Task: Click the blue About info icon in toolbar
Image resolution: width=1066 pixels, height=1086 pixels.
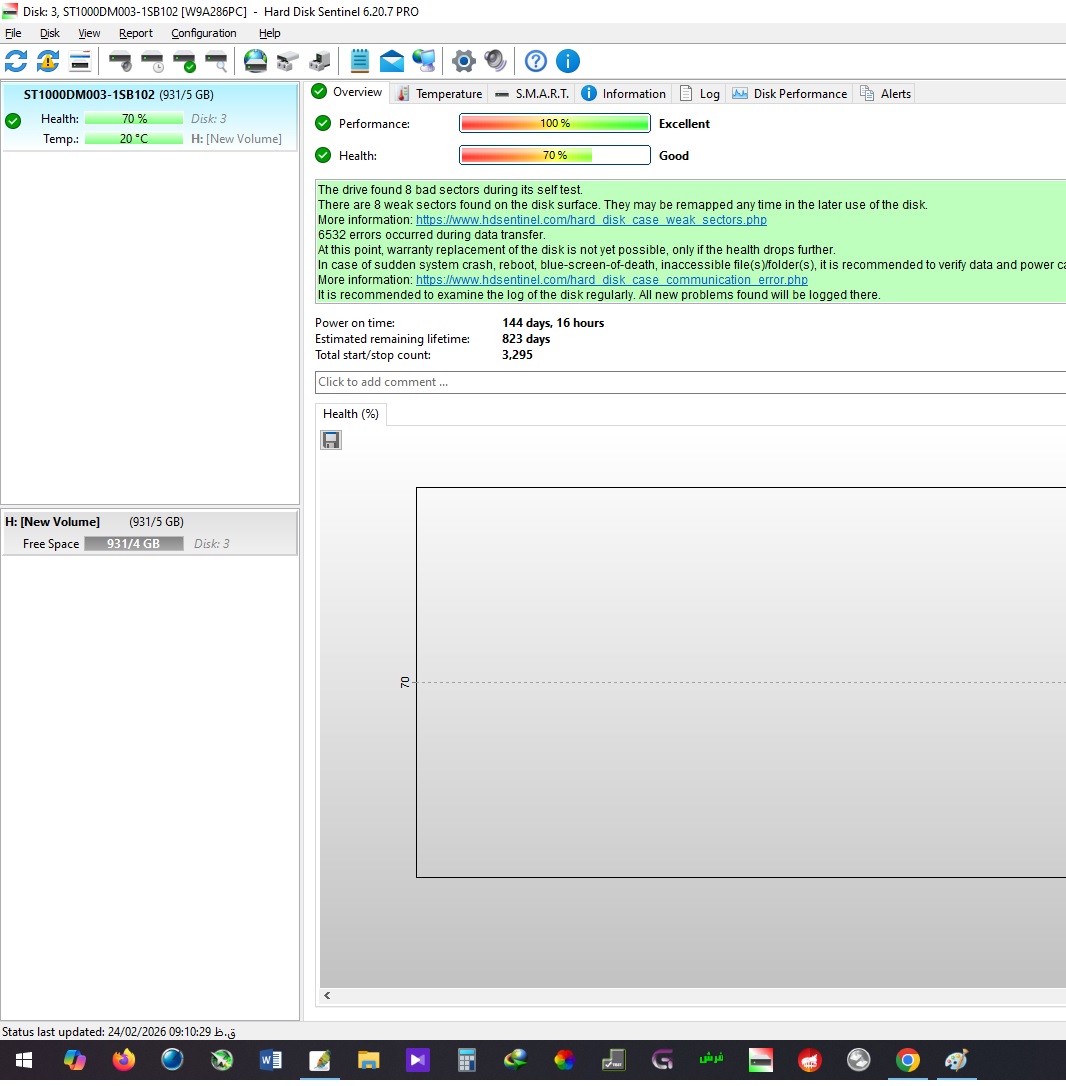Action: 567,61
